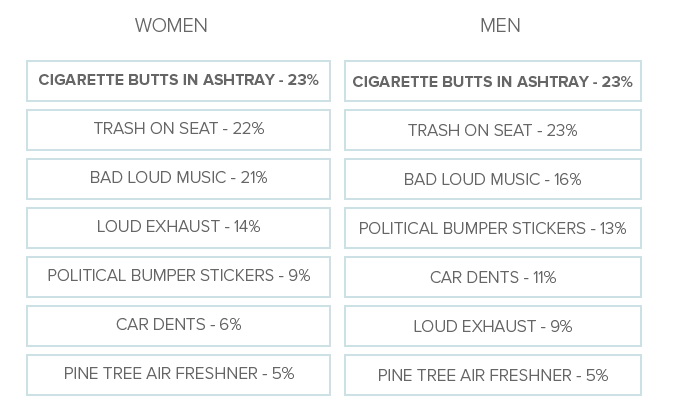Pick women's Political Bumper Stickers 9% box

[x=178, y=276]
